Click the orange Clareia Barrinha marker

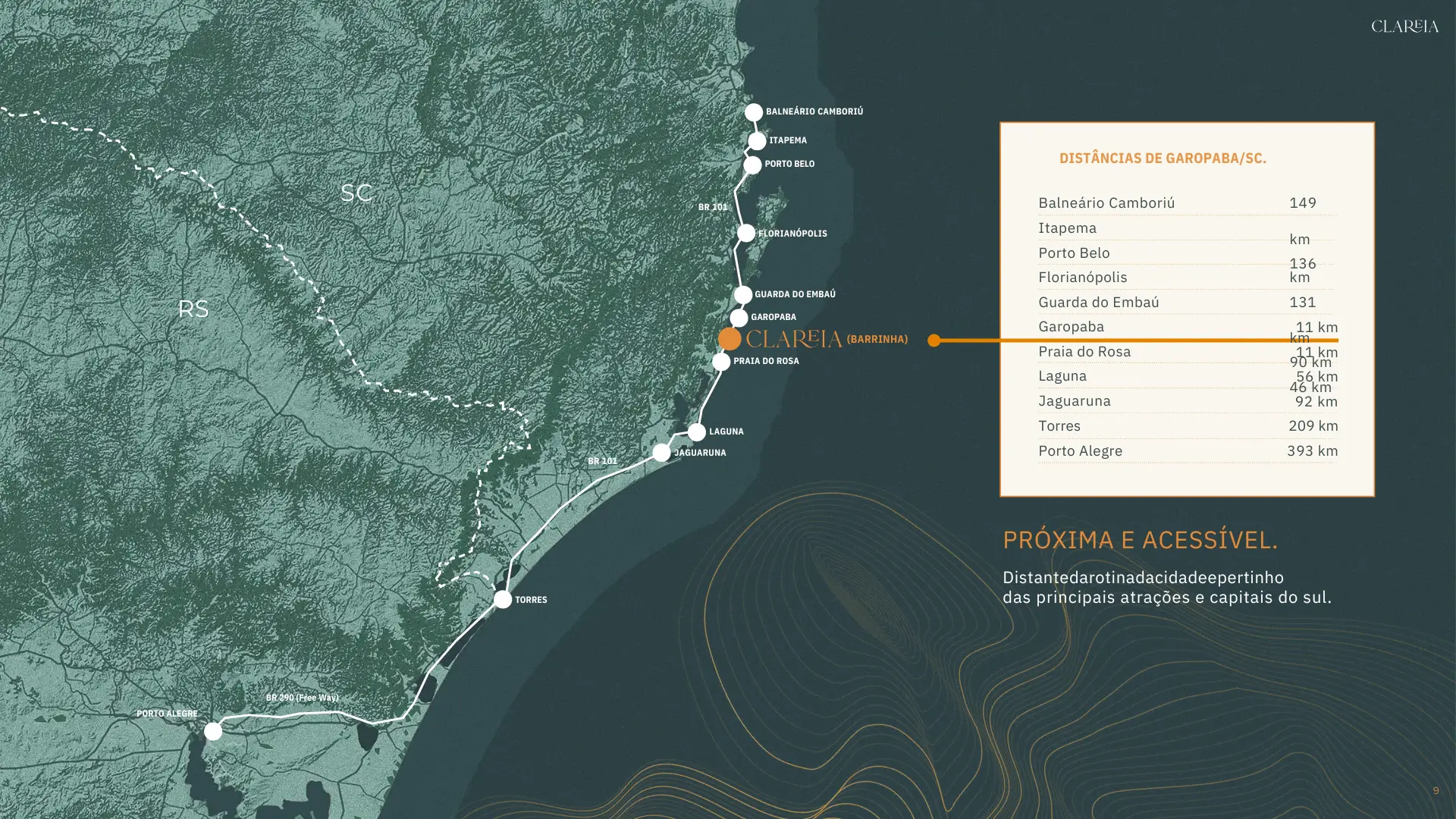coord(730,339)
